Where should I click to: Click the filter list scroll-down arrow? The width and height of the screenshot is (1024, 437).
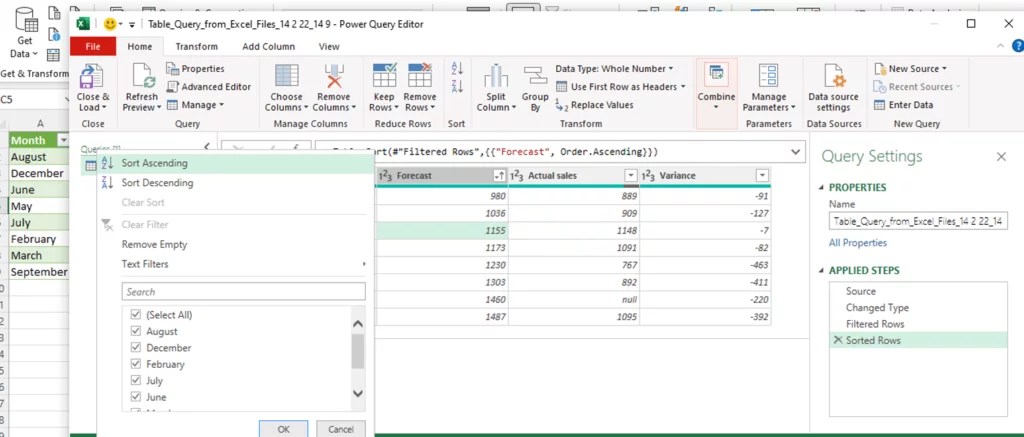point(358,393)
